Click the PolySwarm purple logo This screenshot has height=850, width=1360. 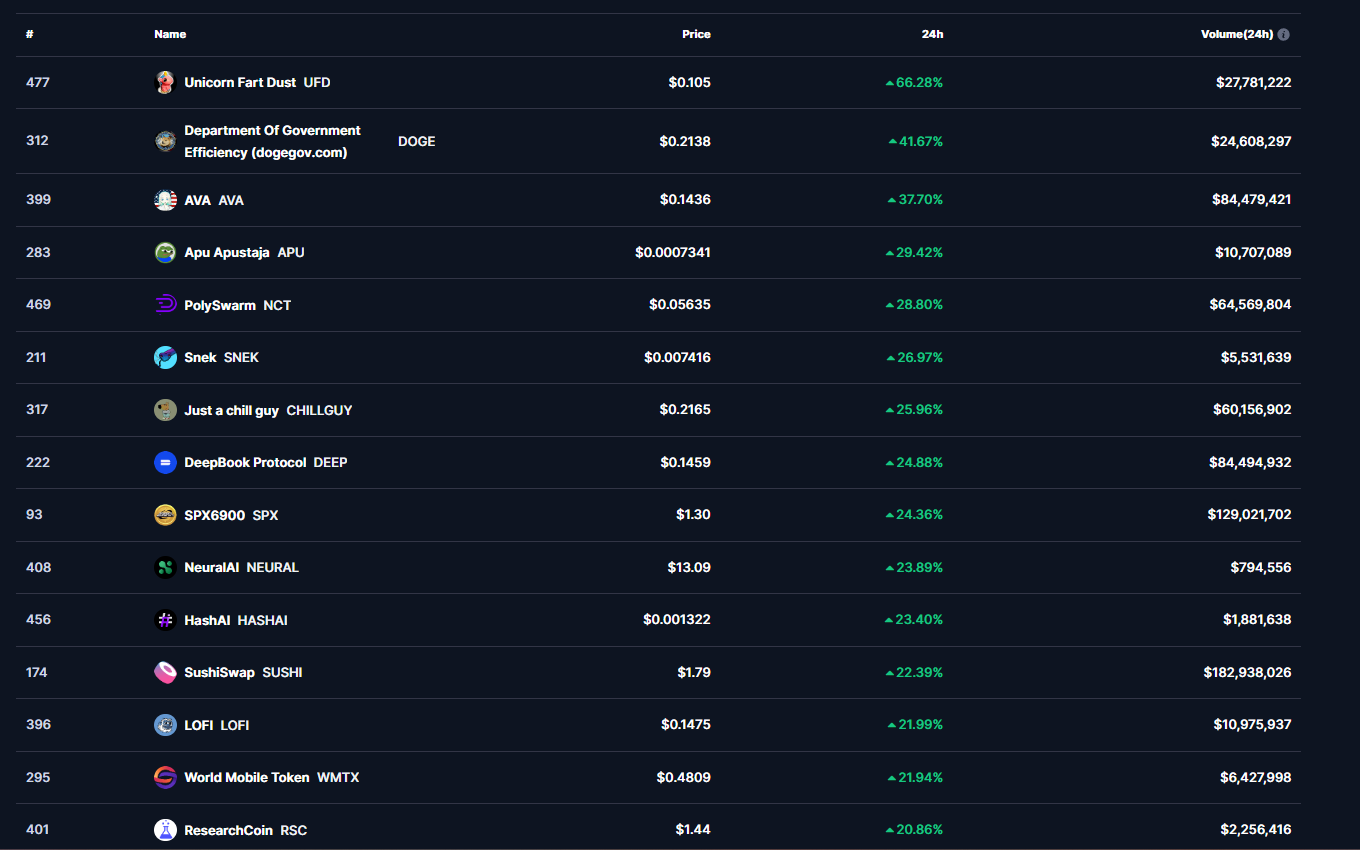pos(165,305)
